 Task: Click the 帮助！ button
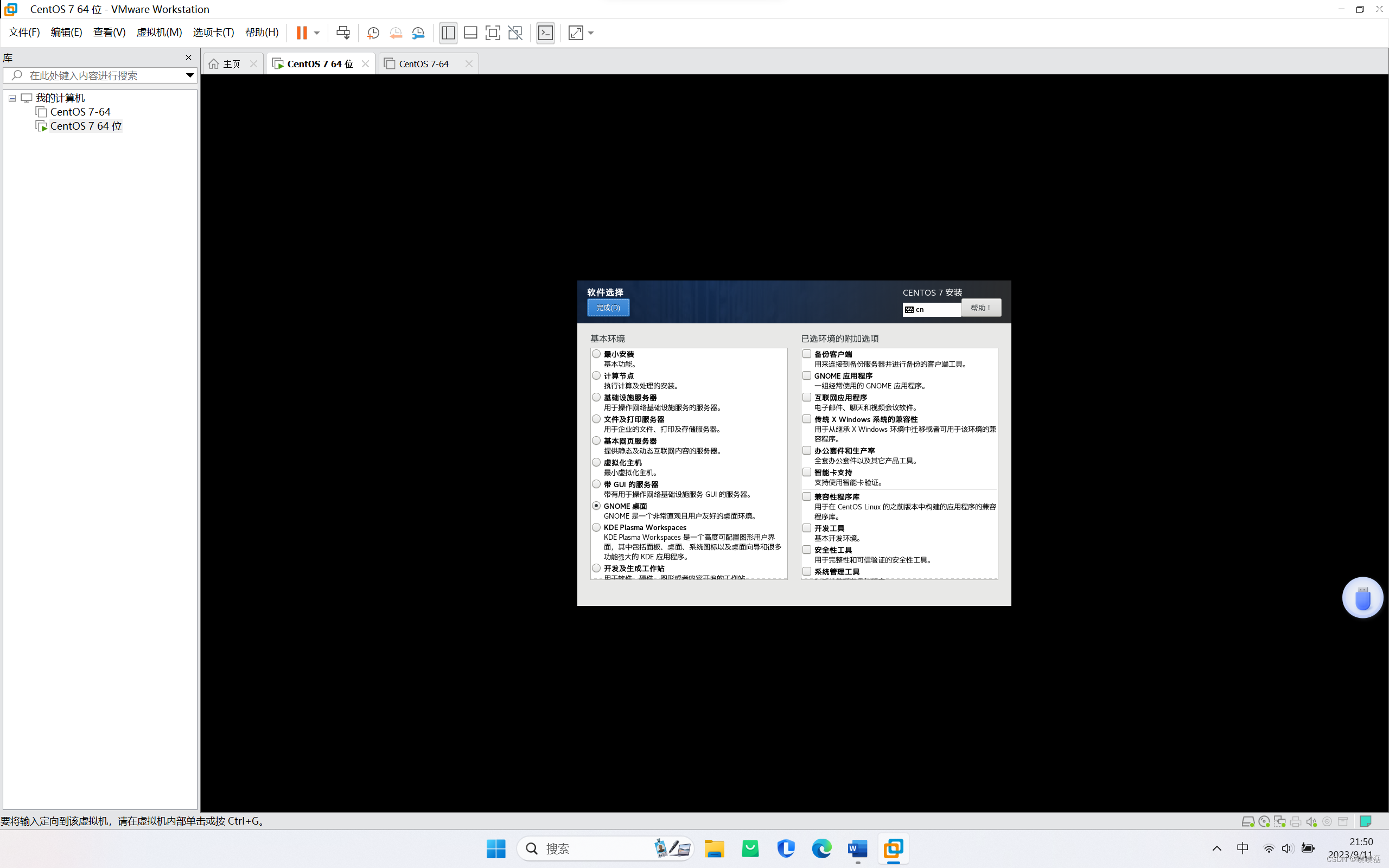pos(981,308)
